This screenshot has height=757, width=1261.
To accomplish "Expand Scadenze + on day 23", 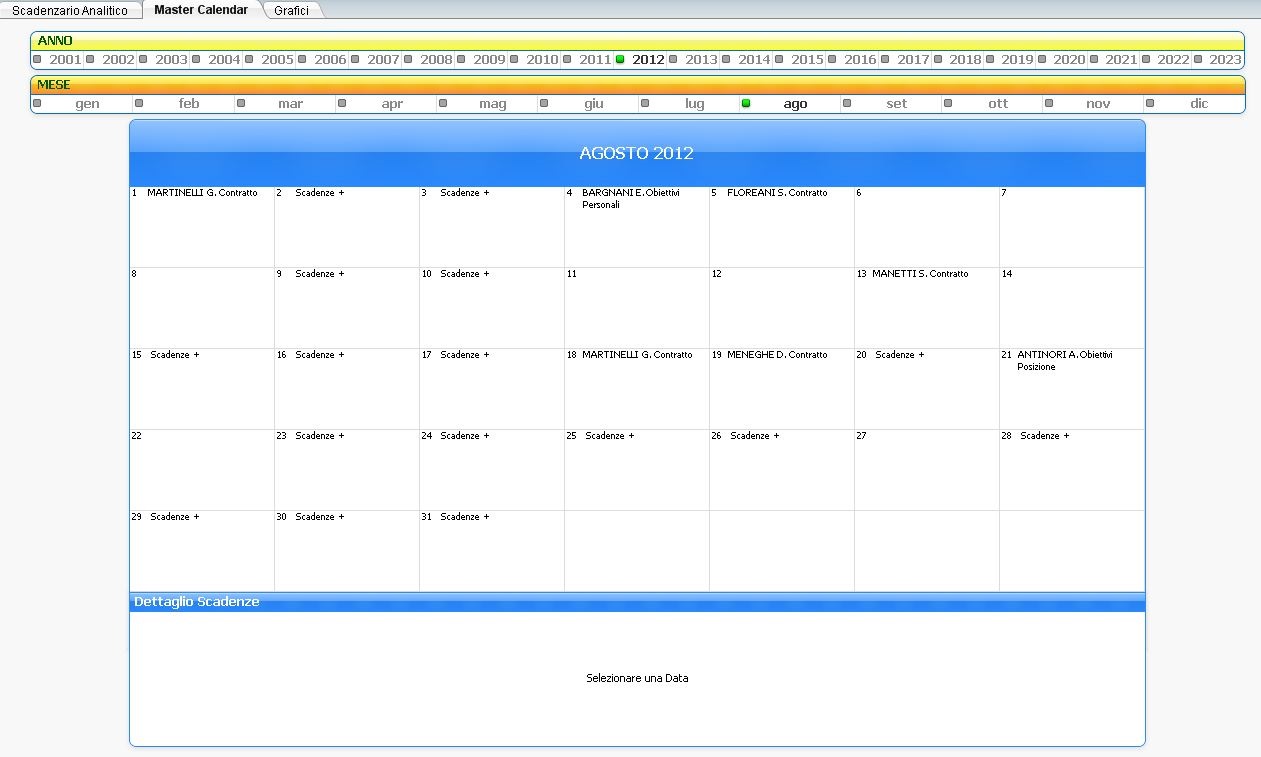I will click(320, 436).
